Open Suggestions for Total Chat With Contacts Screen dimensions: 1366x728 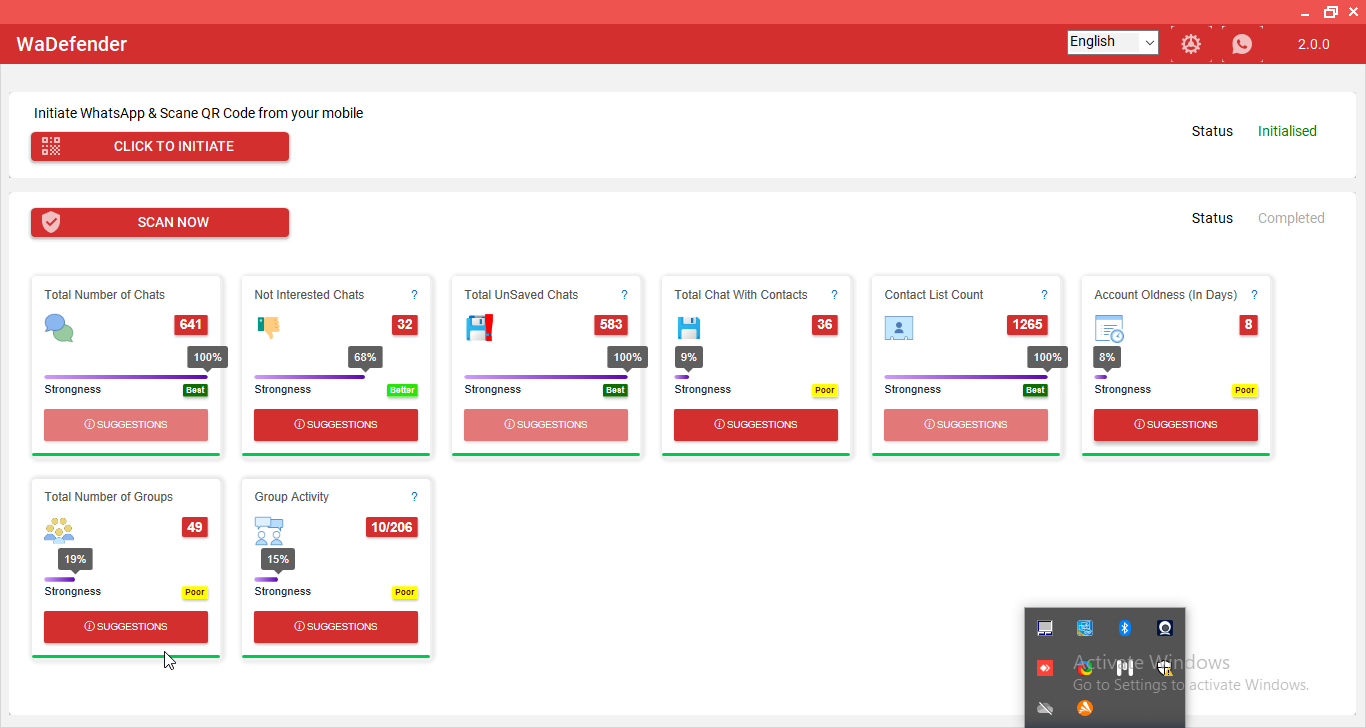[x=756, y=425]
